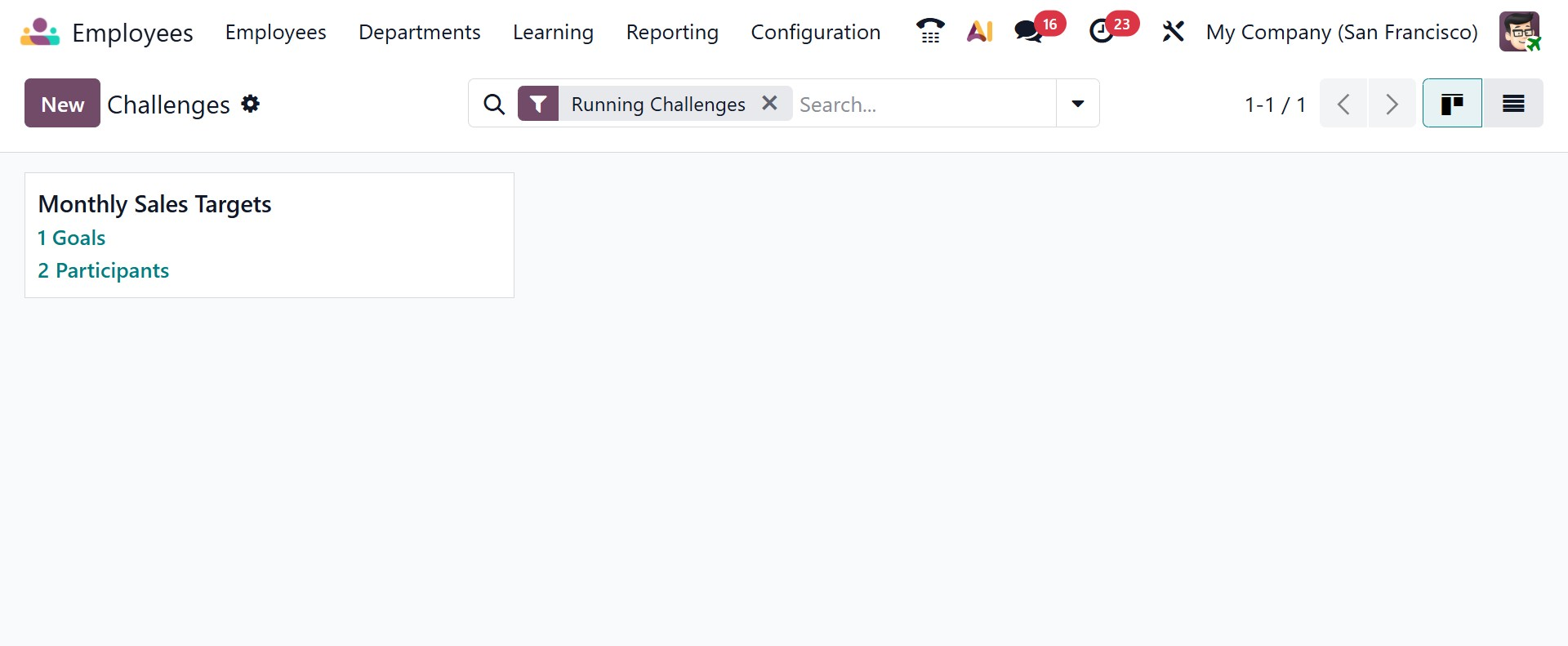Go to the next page arrow
1568x646 pixels.
[1392, 104]
